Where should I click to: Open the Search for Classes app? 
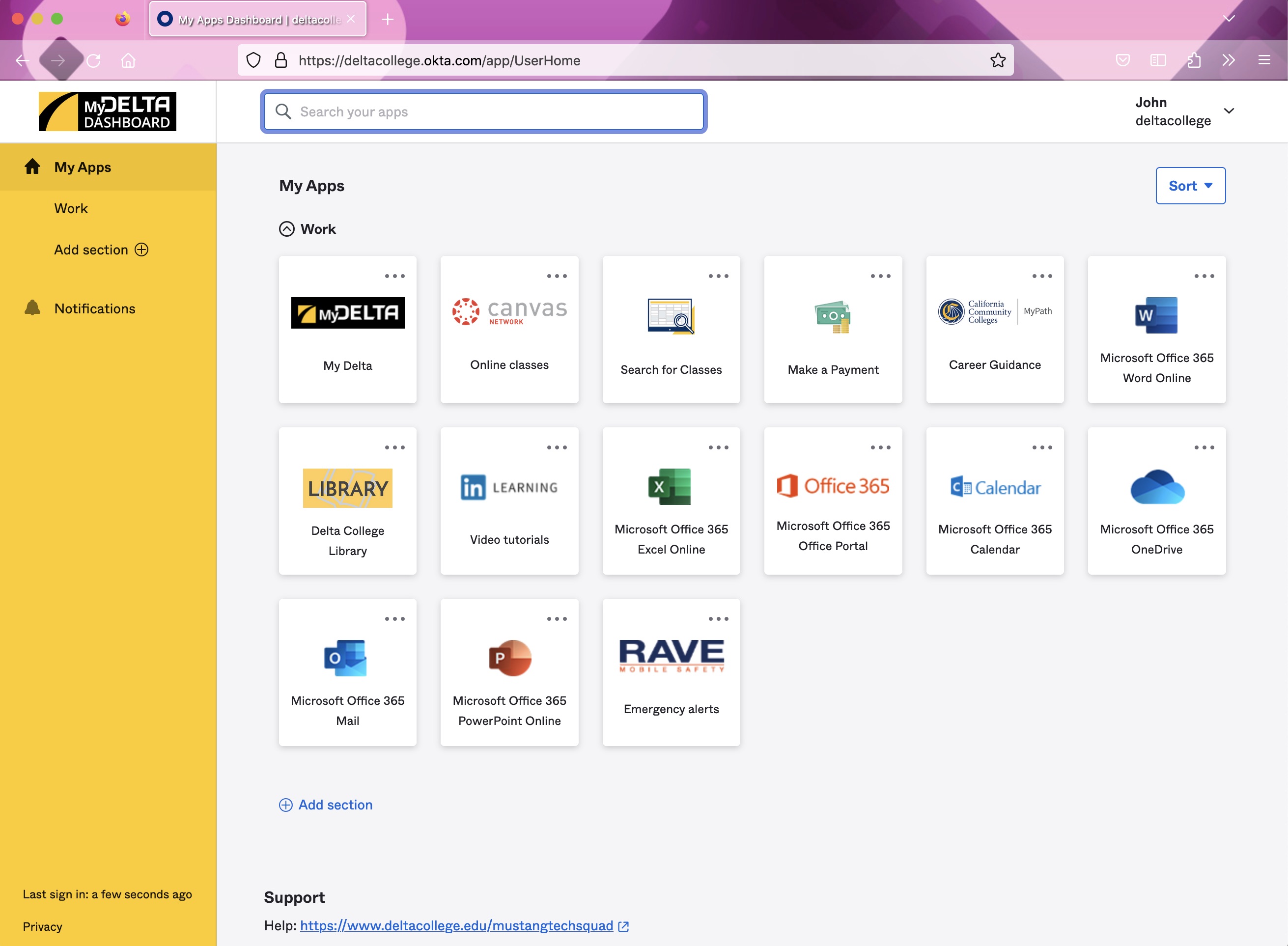click(x=671, y=329)
